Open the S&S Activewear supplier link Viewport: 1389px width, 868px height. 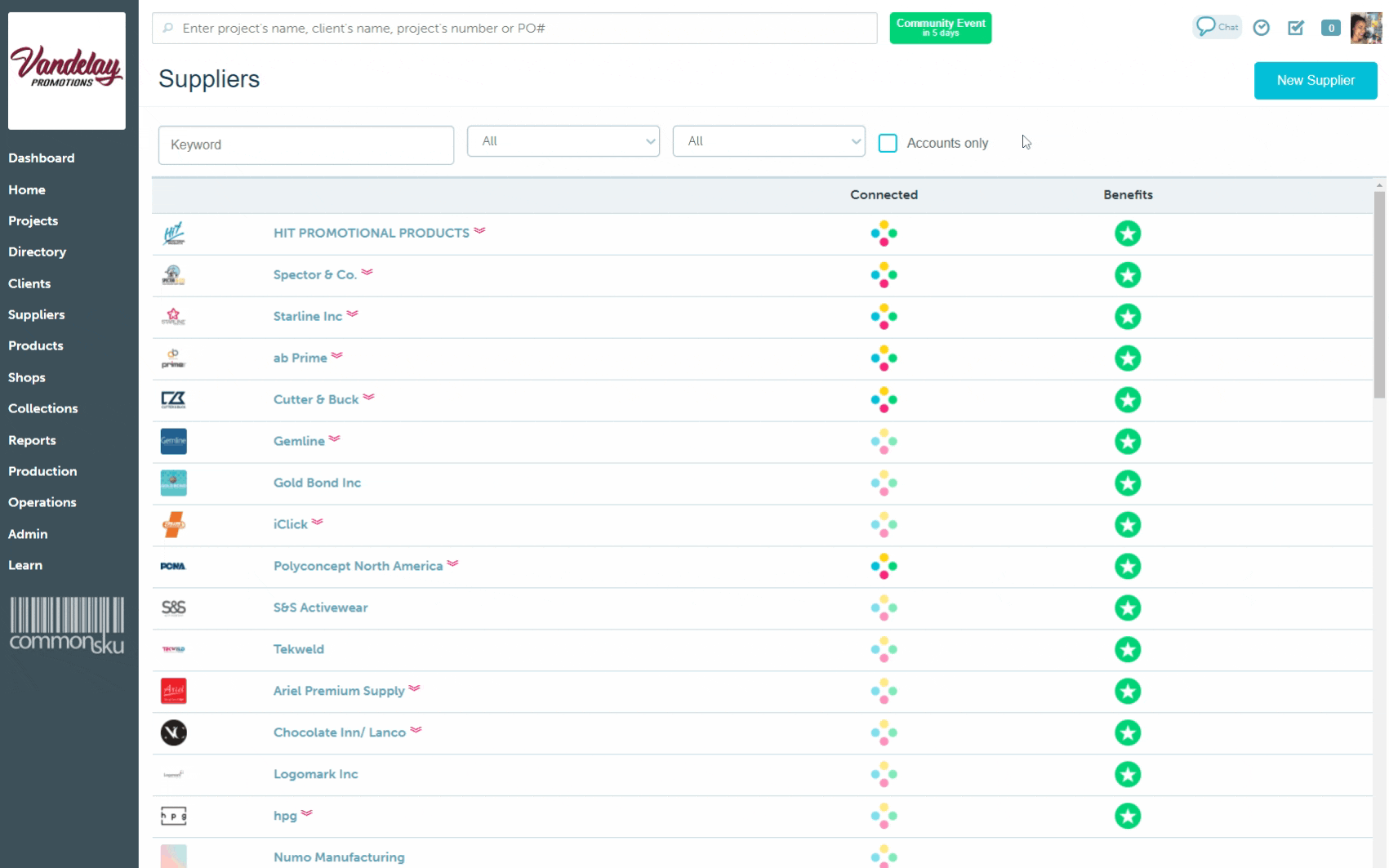pos(320,608)
